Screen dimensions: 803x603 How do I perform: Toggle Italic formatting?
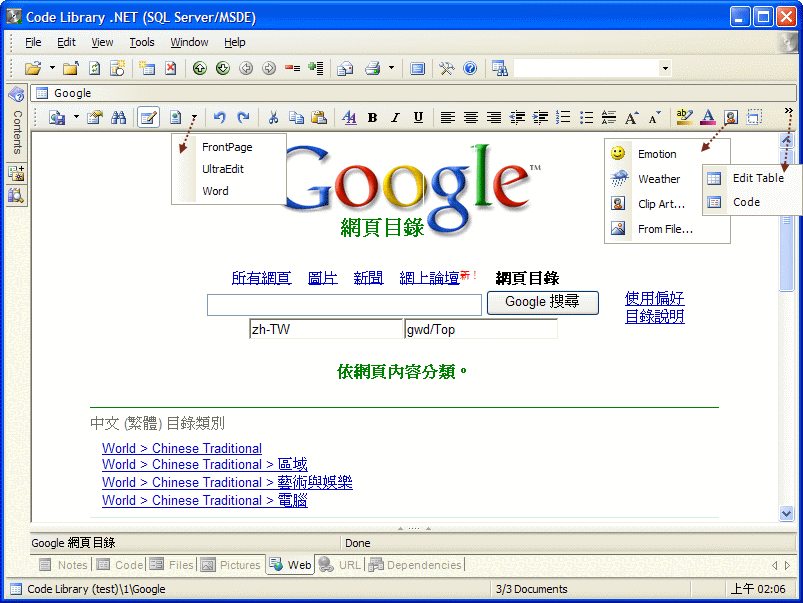pyautogui.click(x=395, y=118)
